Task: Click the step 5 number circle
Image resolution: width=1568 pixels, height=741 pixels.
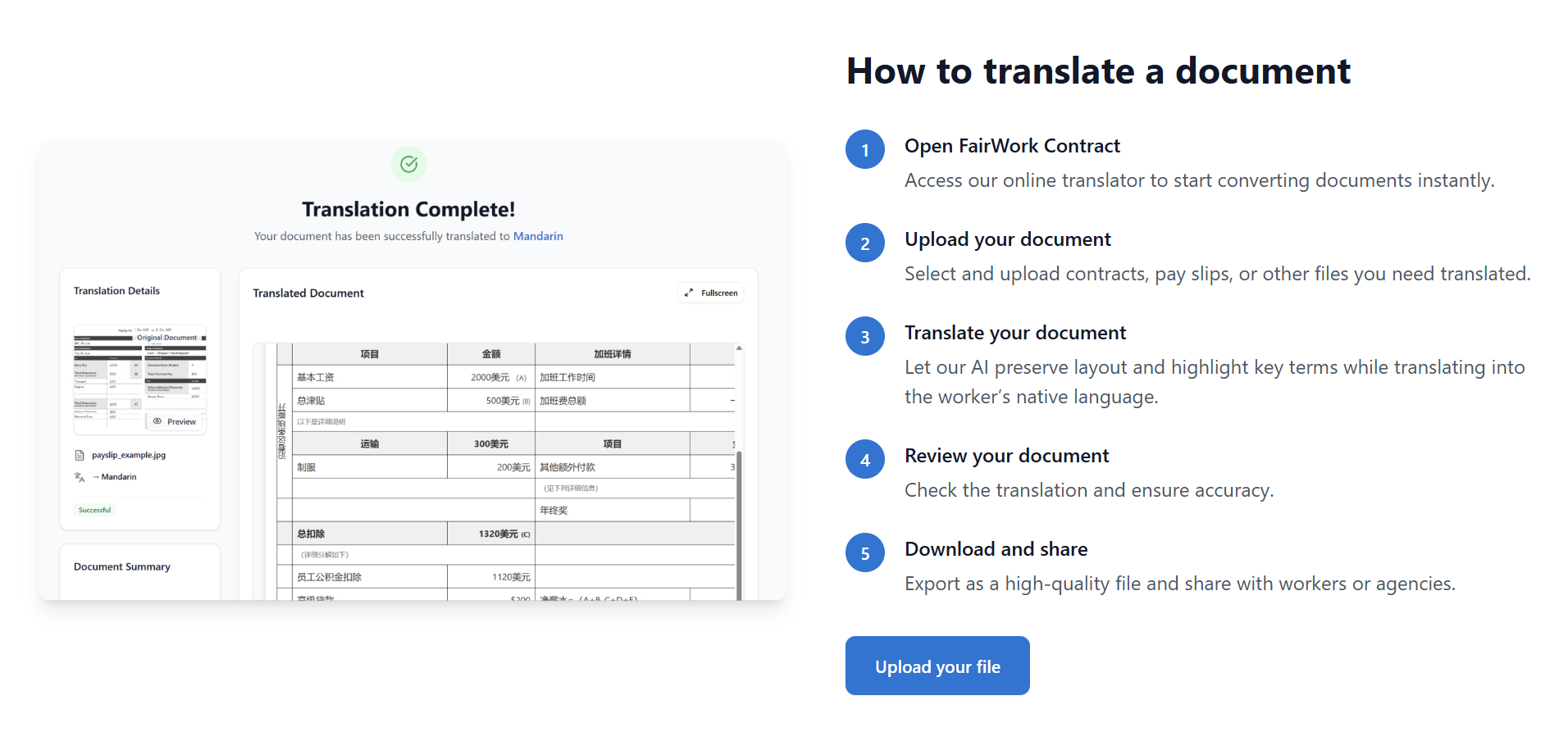Action: [x=864, y=553]
